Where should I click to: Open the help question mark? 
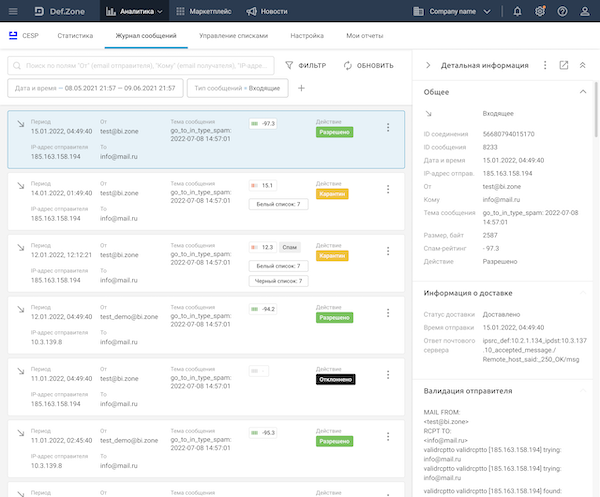point(562,11)
